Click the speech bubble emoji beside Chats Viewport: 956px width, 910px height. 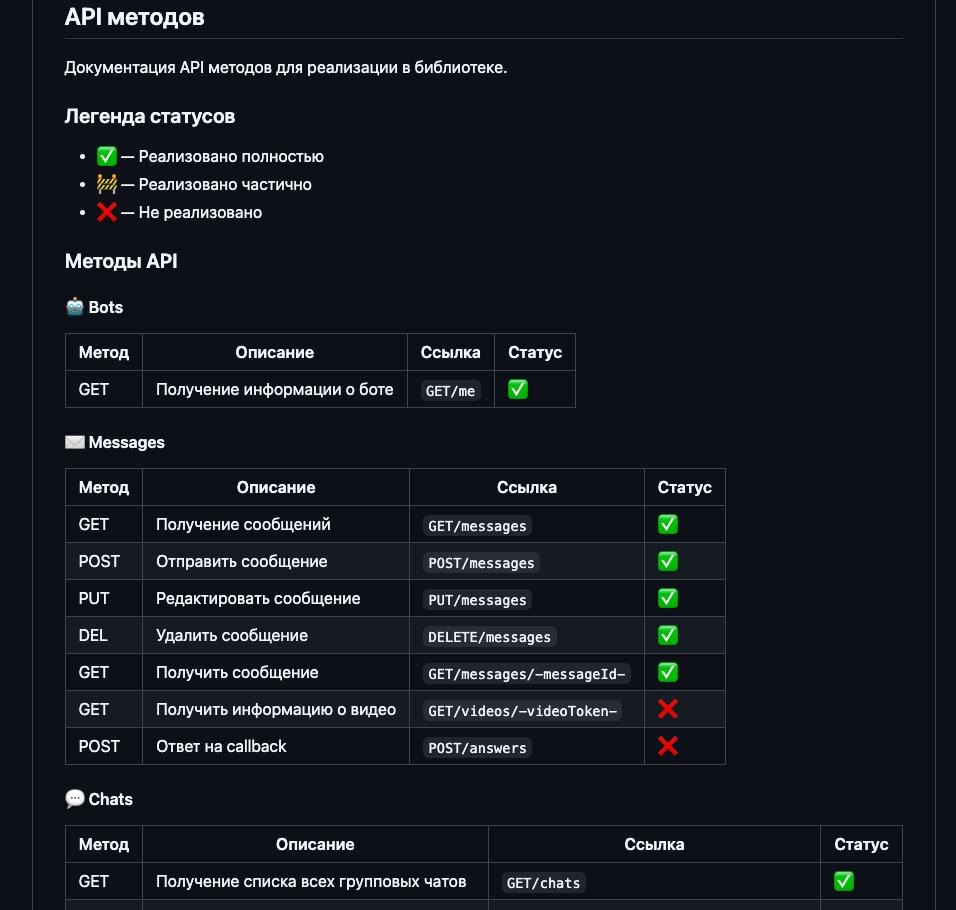[75, 799]
